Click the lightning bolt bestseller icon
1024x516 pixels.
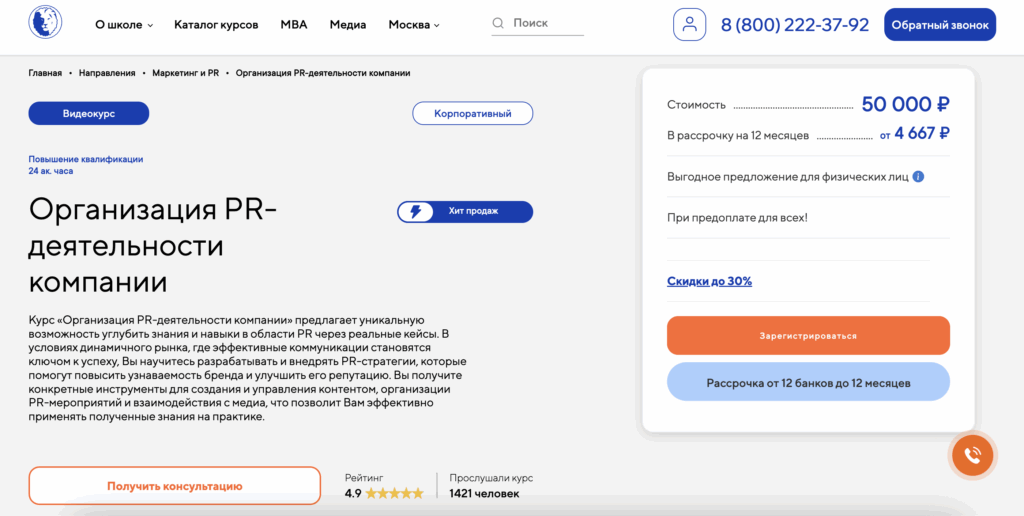click(416, 211)
